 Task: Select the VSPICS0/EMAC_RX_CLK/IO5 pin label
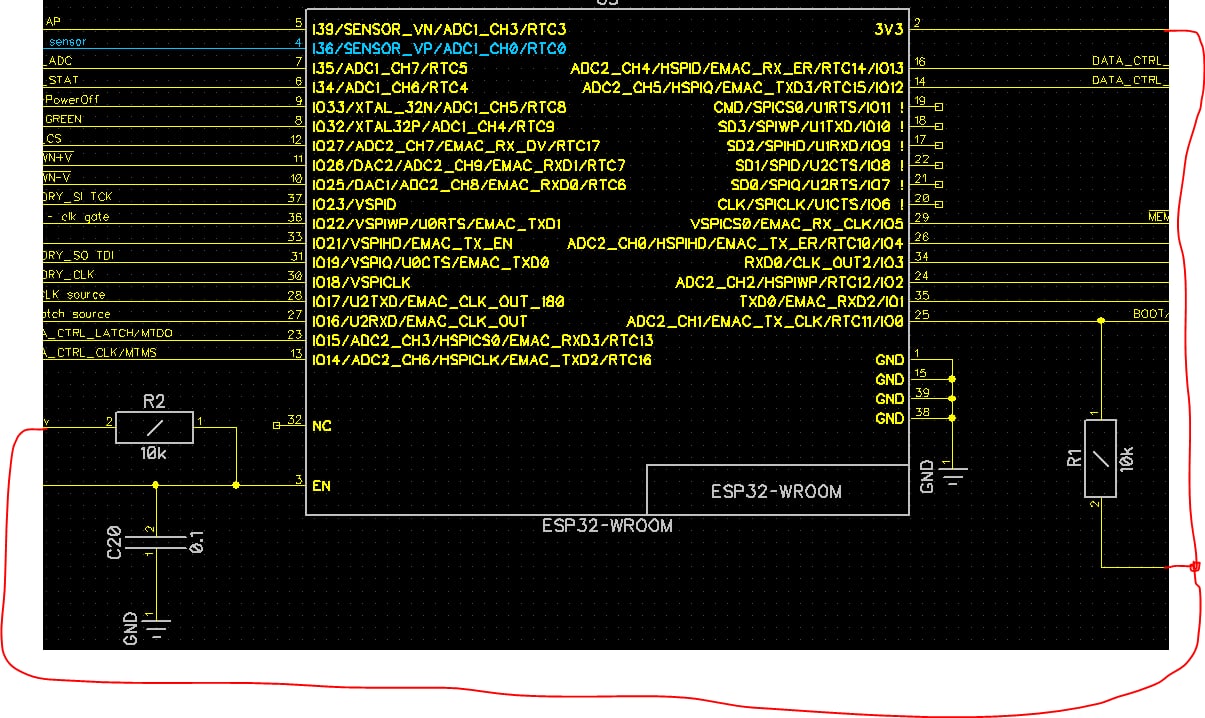797,224
